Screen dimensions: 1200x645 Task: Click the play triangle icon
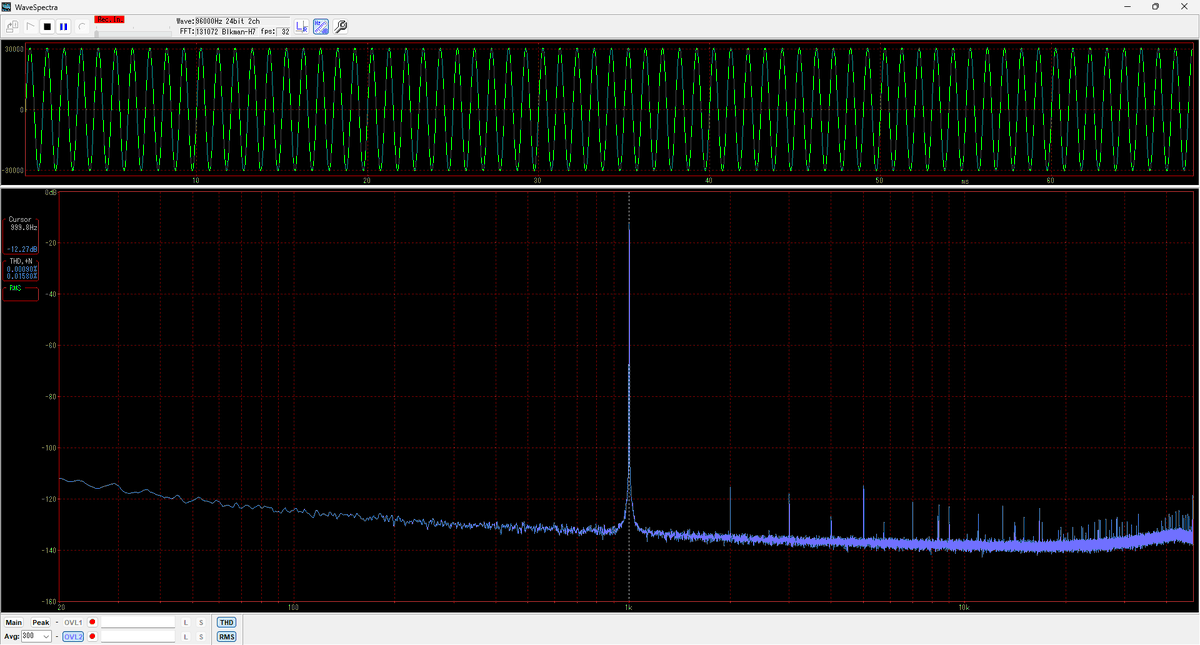click(30, 26)
